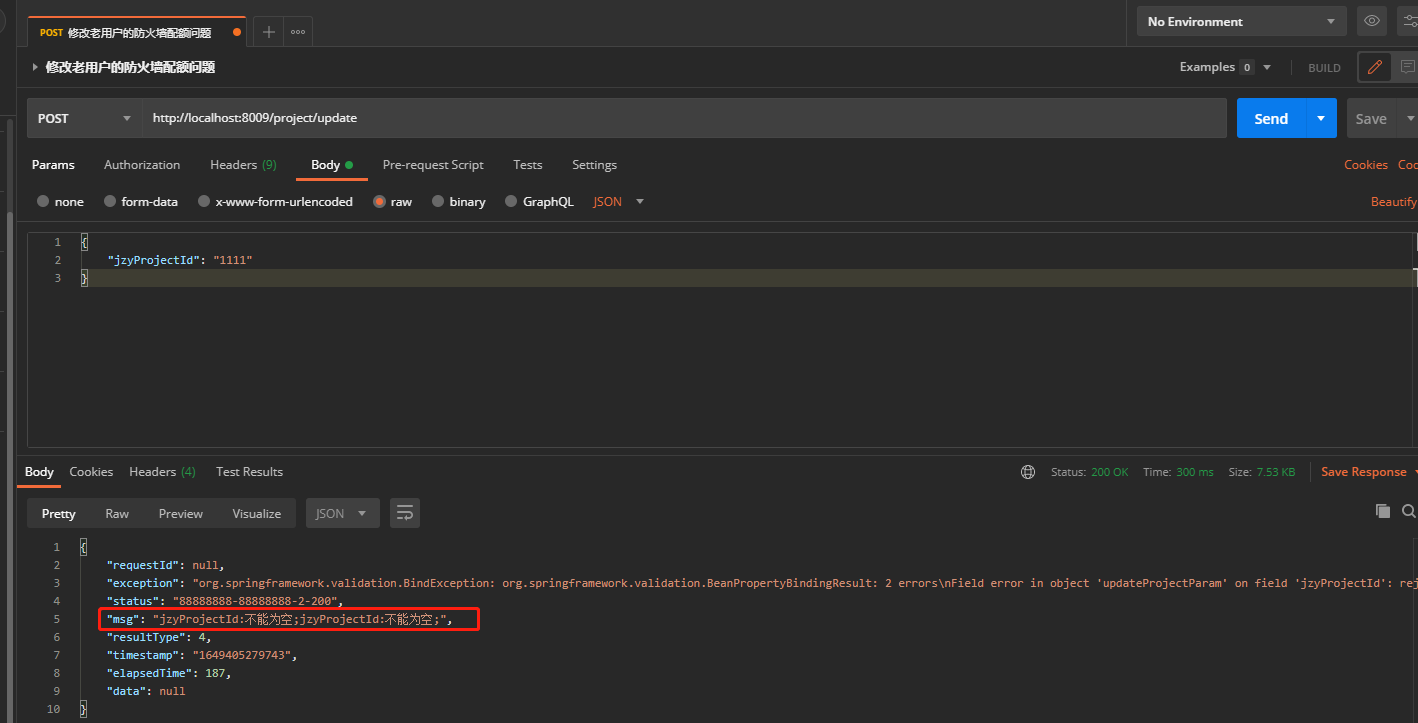
Task: Switch to the Pre-request Script tab
Action: 433,165
